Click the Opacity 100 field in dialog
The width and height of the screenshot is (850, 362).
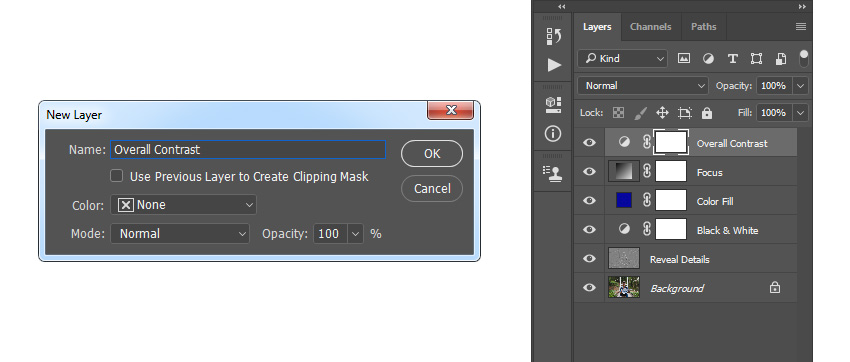tap(331, 234)
